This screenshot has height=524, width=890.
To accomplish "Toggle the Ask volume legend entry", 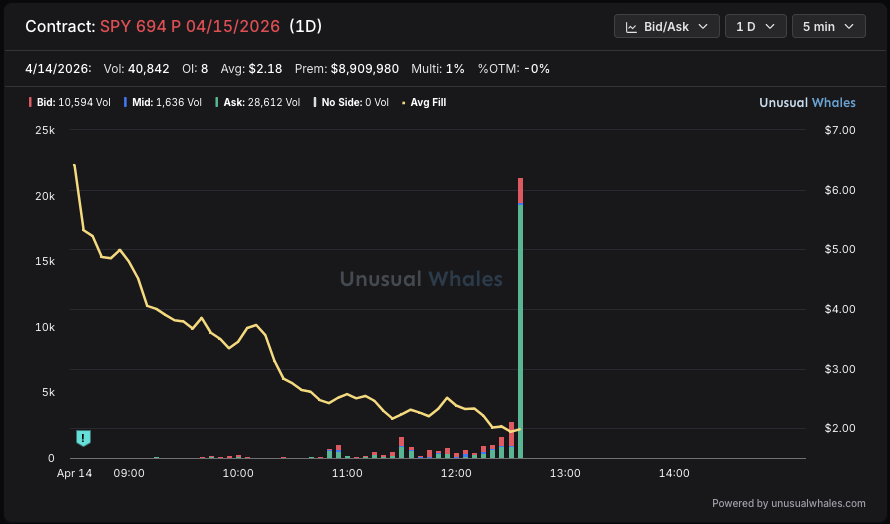I will click(x=258, y=103).
